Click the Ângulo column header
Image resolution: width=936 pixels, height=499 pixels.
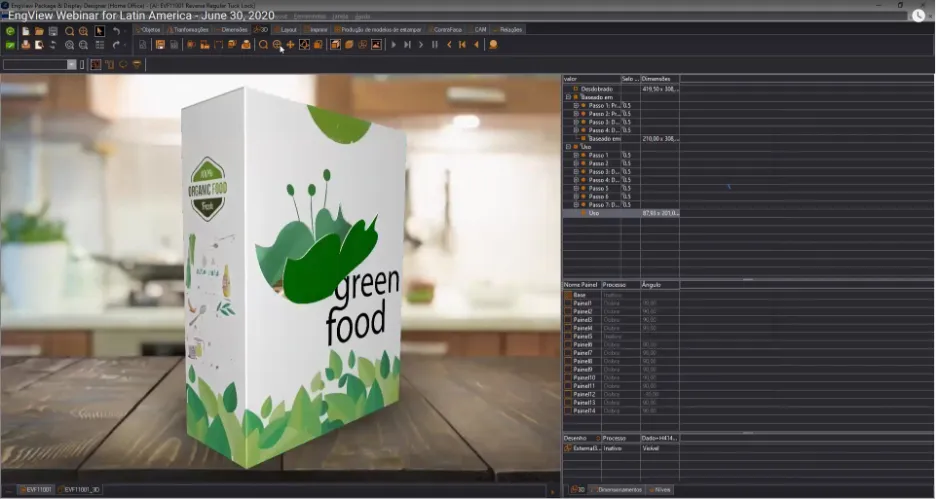(x=660, y=285)
